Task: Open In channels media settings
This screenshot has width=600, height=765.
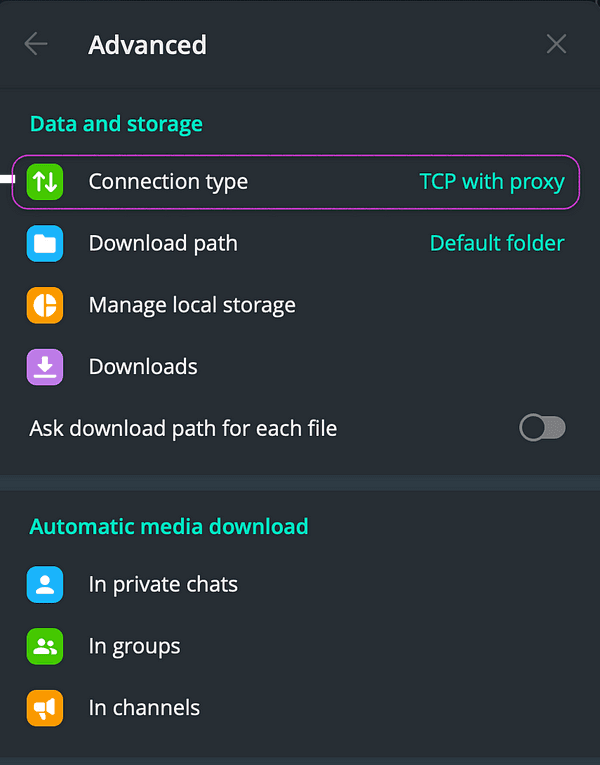Action: pos(144,708)
